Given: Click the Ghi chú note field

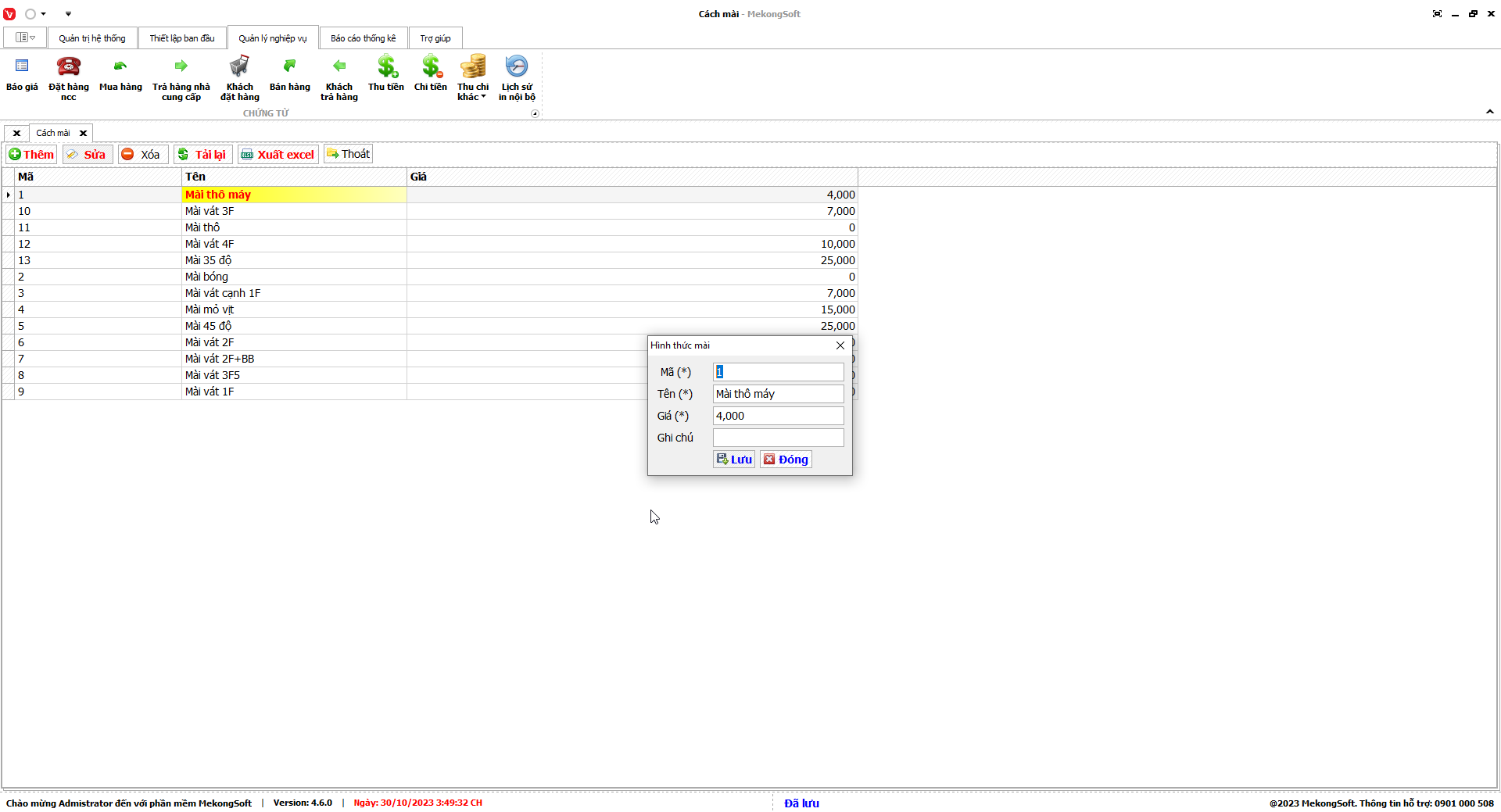Looking at the screenshot, I should 779,438.
